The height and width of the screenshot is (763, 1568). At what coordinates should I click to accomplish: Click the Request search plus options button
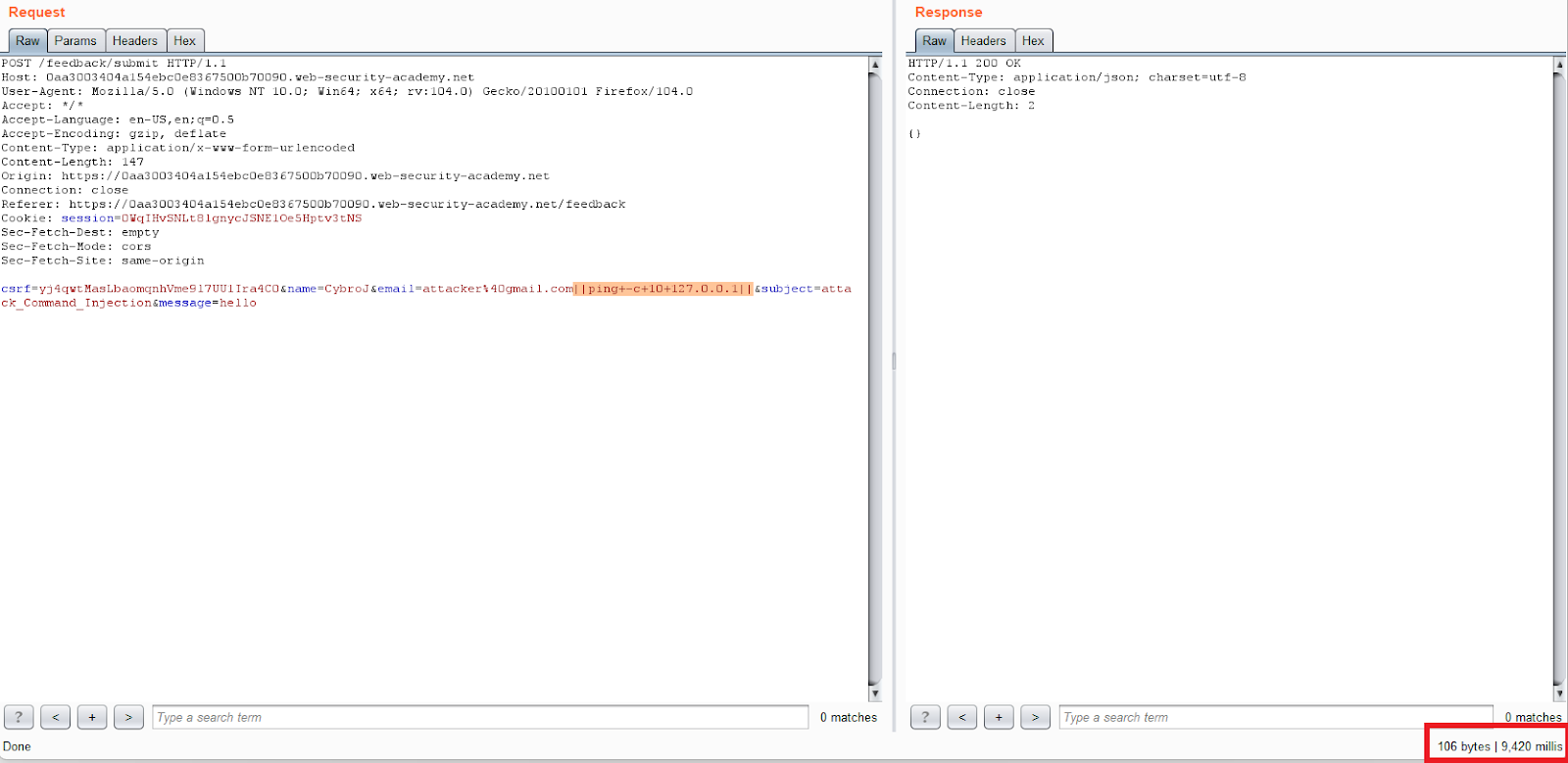[x=92, y=717]
